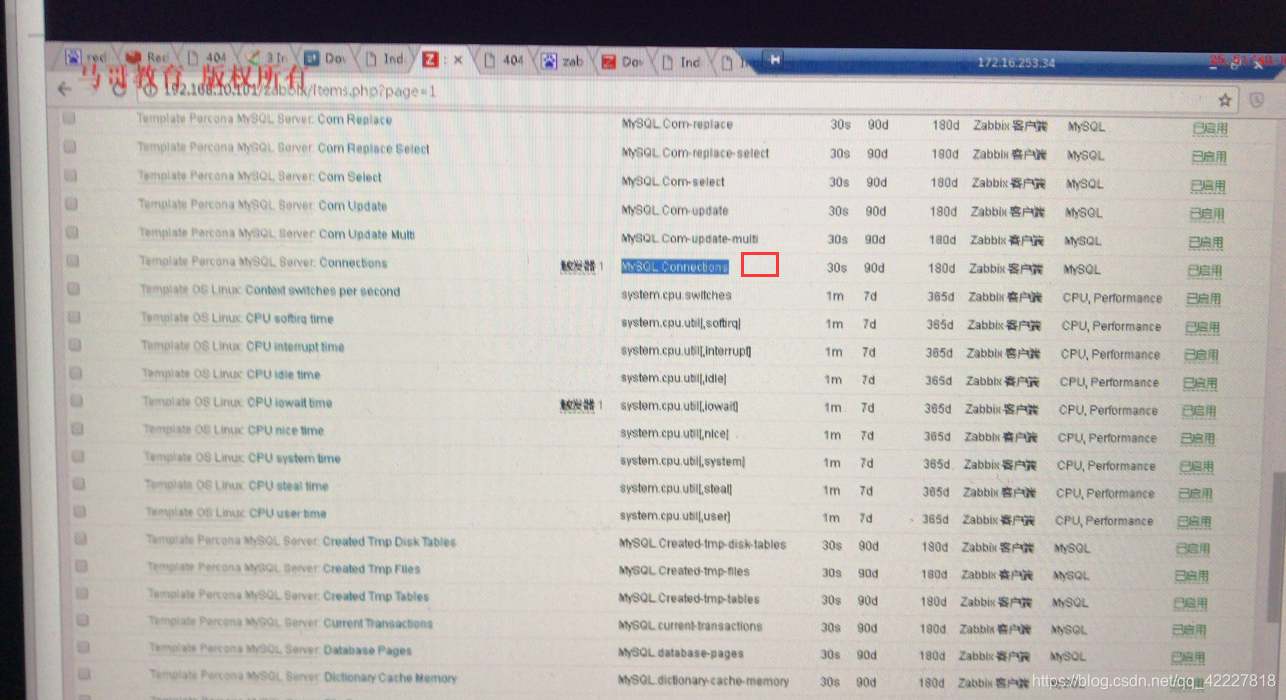Check the Connections item checkbox
The image size is (1286, 700).
pos(72,260)
